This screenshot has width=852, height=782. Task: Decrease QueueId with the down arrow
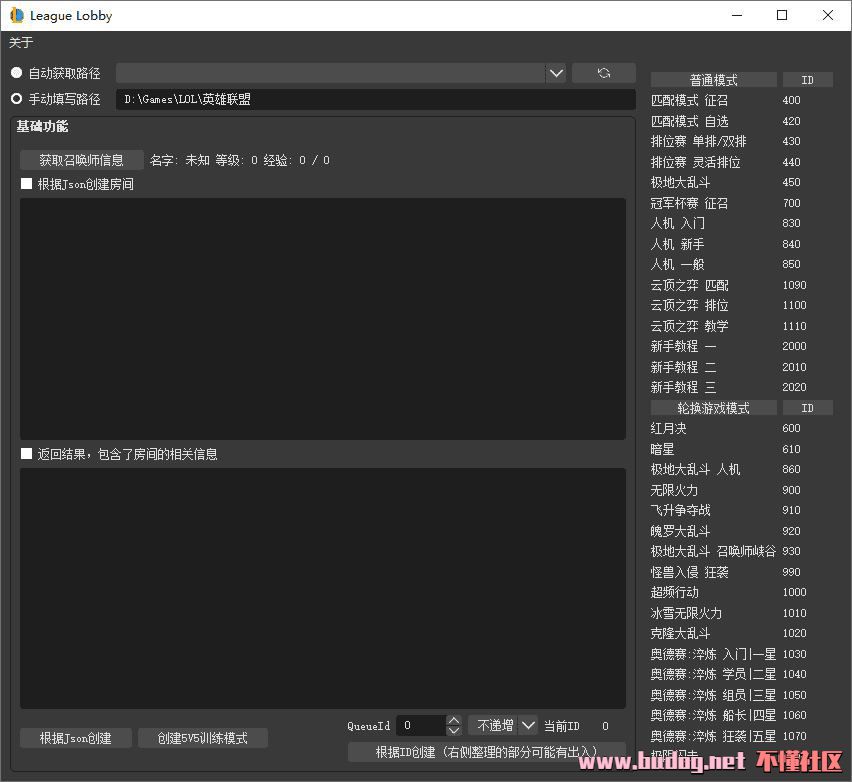click(454, 731)
